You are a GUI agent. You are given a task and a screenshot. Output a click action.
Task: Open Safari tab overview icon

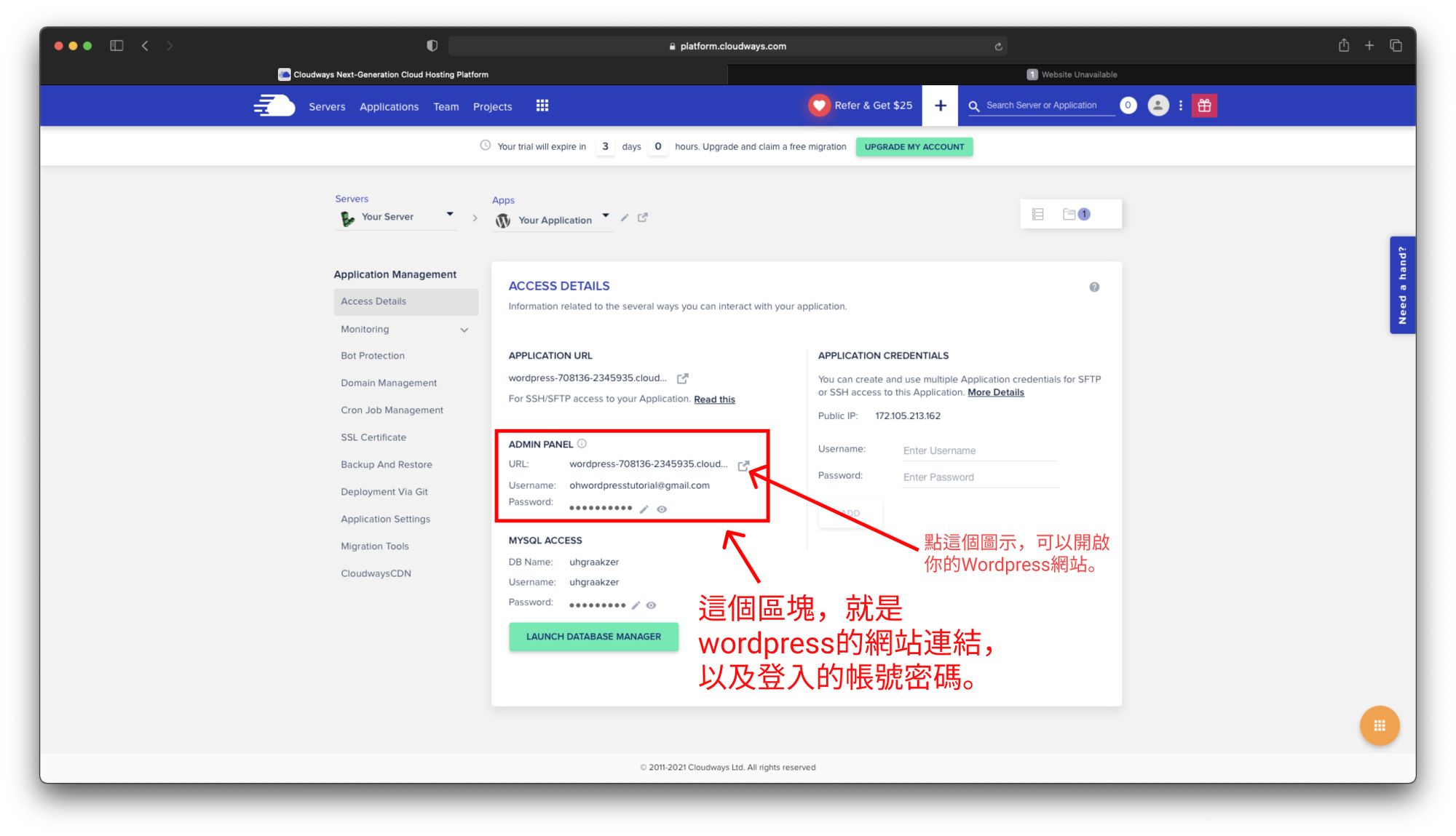pos(1396,45)
